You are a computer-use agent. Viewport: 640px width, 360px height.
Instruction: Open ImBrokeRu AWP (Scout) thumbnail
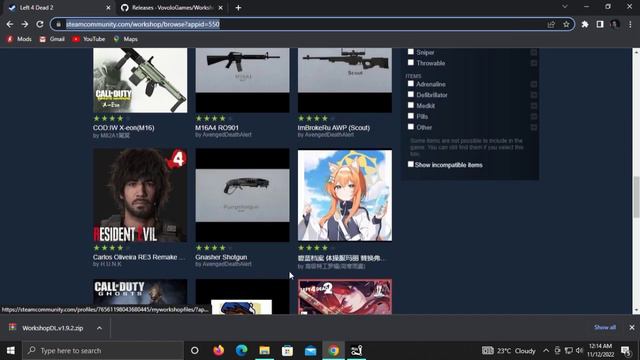click(x=345, y=80)
